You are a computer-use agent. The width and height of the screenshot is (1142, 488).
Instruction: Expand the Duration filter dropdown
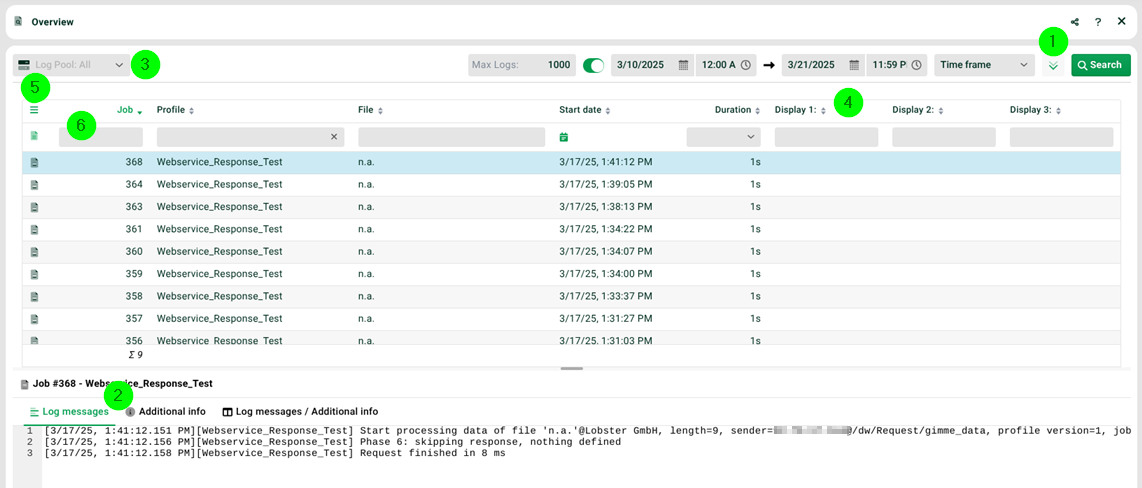click(x=723, y=137)
